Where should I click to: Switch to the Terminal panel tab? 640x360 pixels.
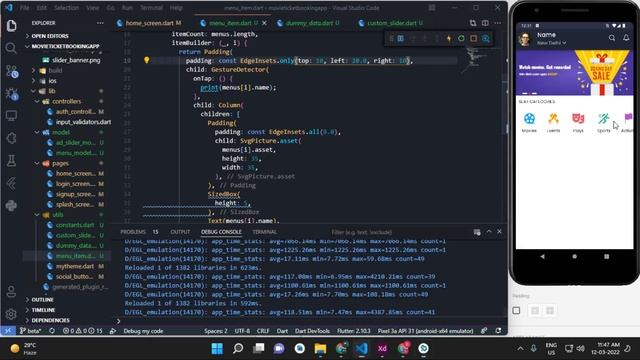click(264, 232)
